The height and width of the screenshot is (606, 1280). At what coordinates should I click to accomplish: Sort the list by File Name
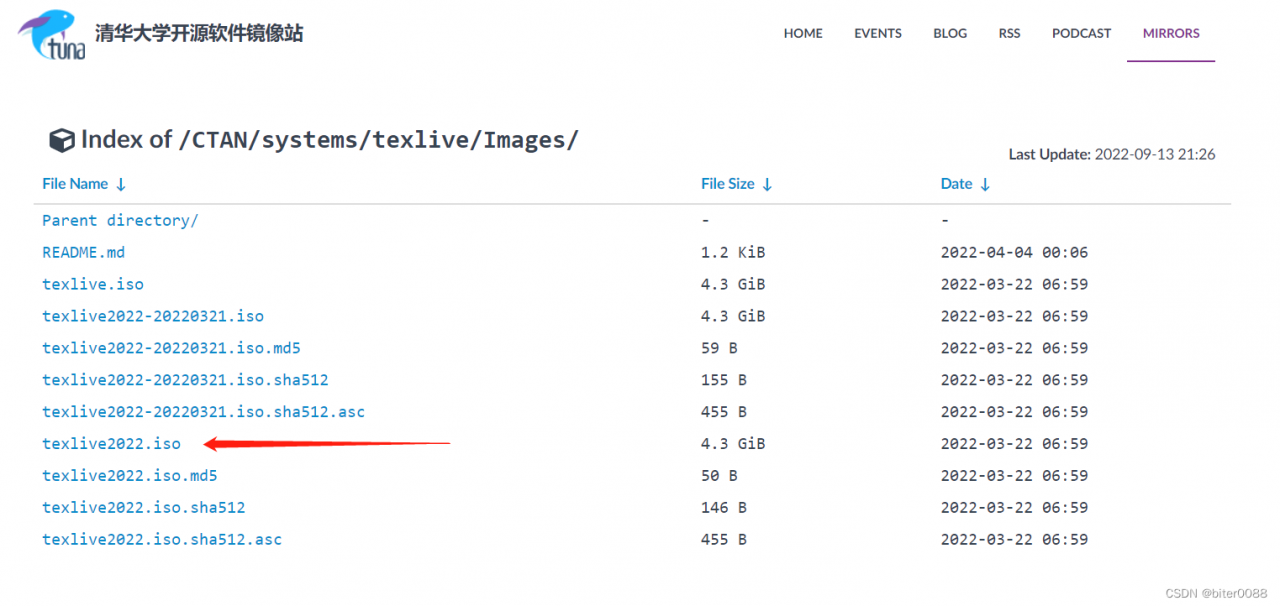tap(84, 184)
